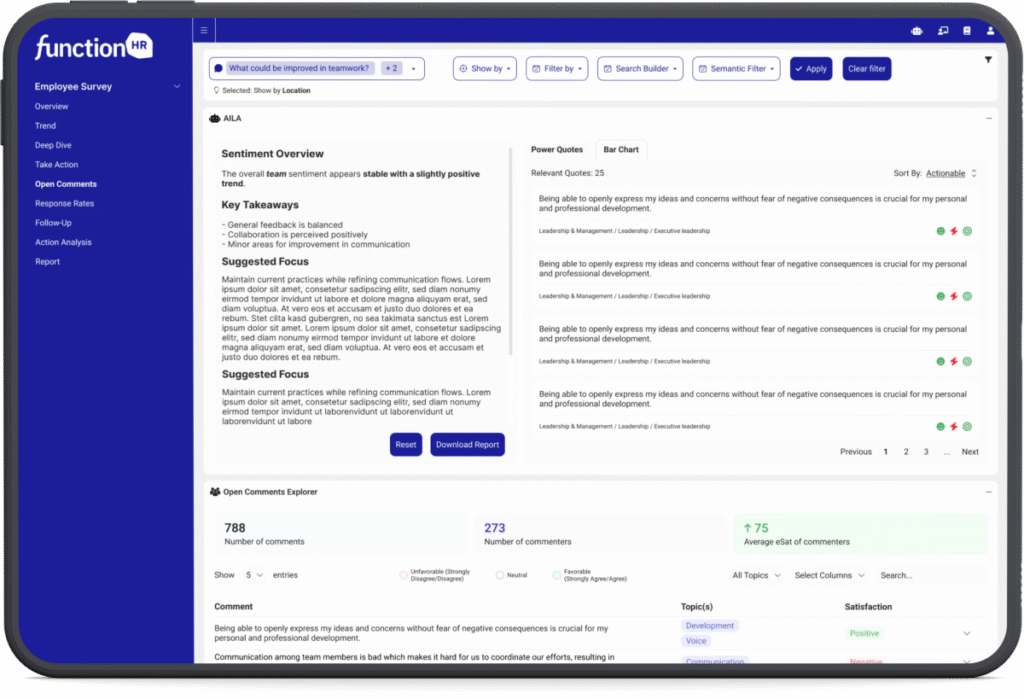
Task: Open the Show by dropdown
Action: (x=485, y=69)
